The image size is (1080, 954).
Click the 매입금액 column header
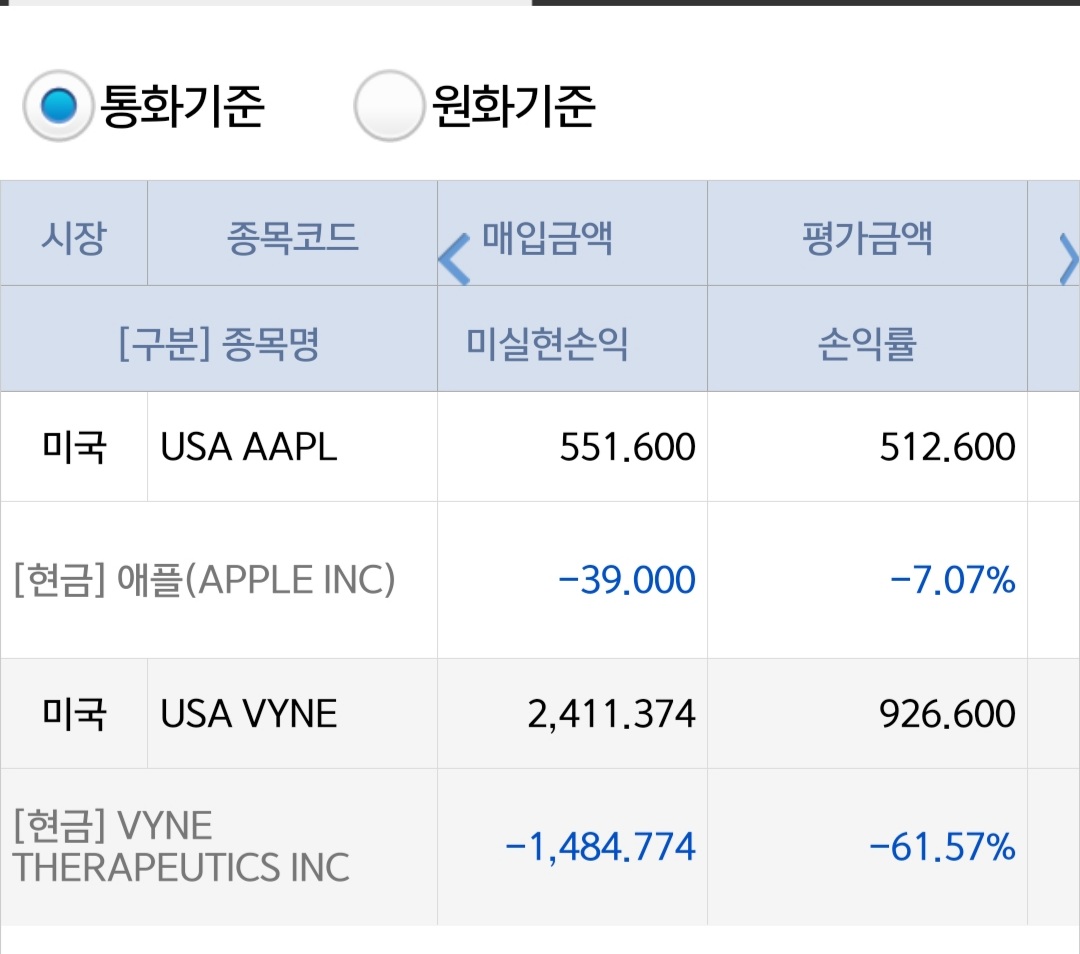click(x=548, y=238)
